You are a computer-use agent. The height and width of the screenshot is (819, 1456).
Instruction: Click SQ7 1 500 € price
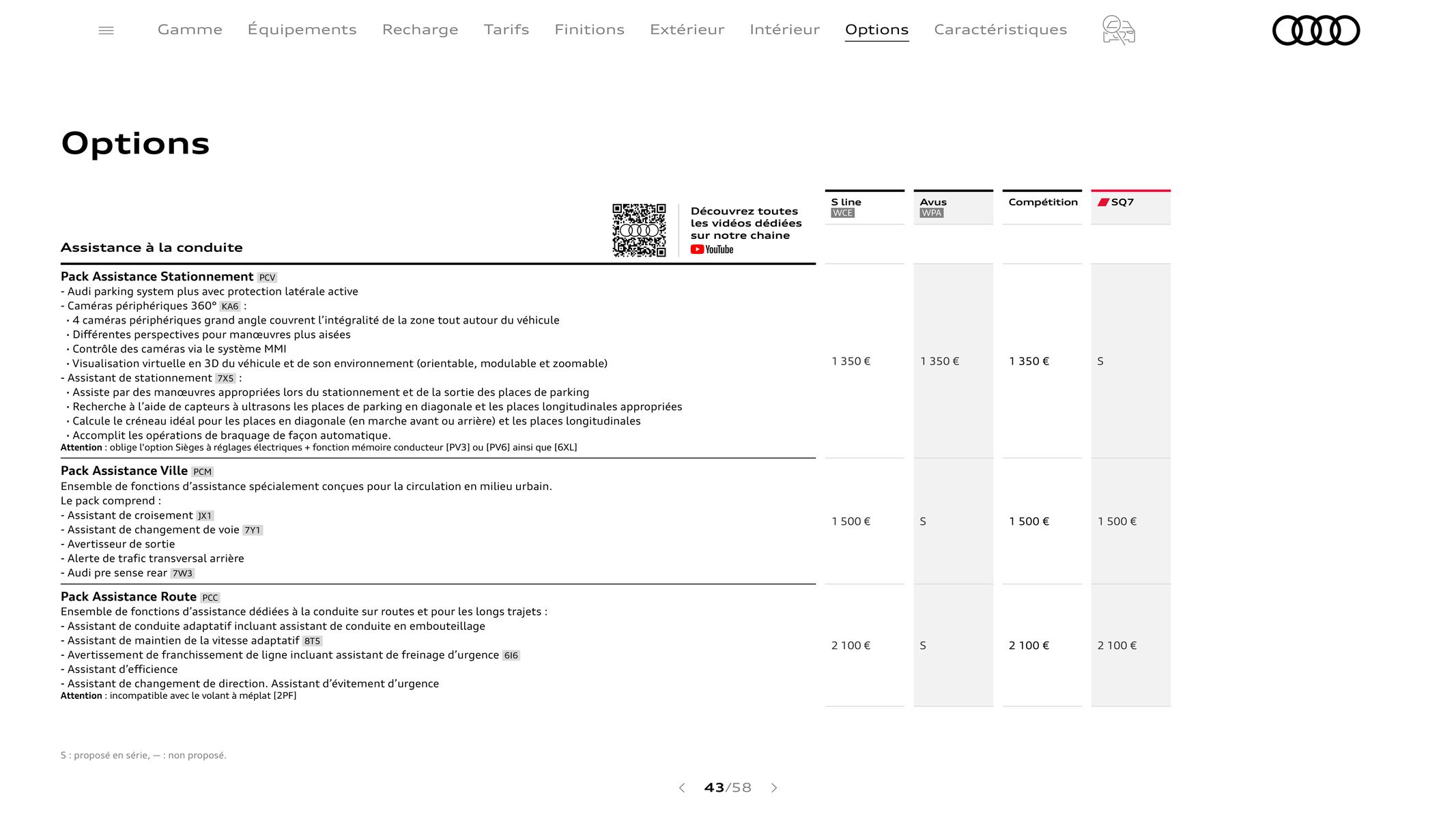pyautogui.click(x=1117, y=521)
